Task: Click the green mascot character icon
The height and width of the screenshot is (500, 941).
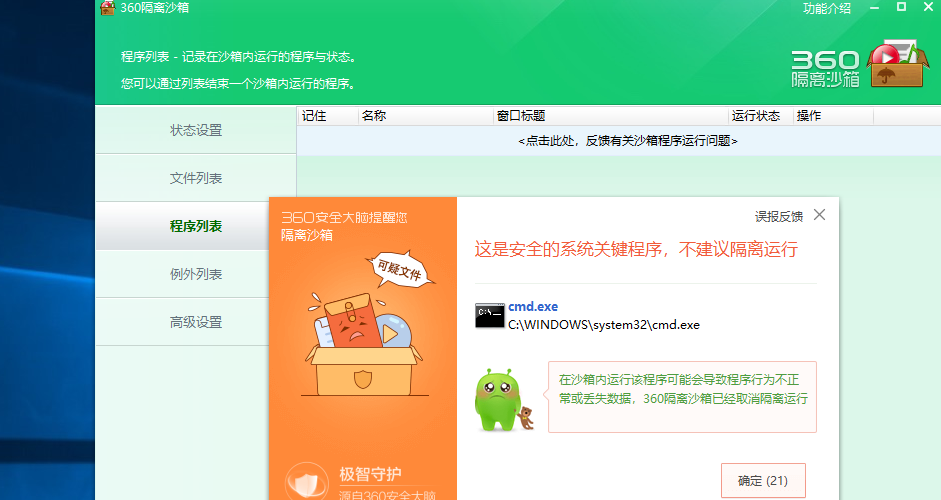Action: 498,400
